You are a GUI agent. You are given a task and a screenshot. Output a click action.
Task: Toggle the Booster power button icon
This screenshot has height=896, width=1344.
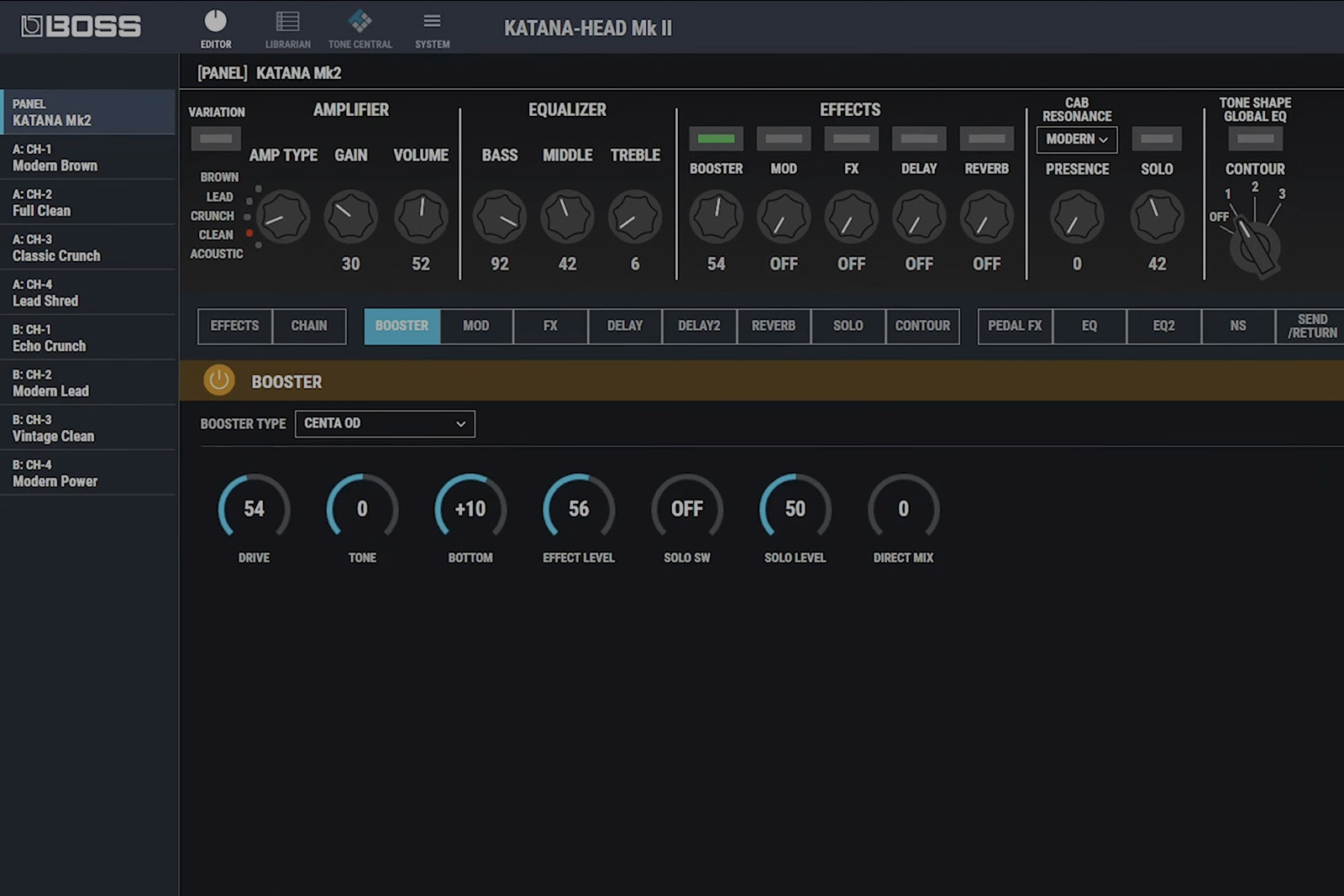coord(218,380)
